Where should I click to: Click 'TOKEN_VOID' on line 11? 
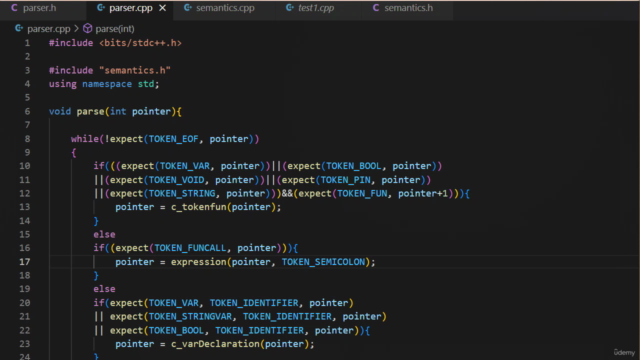176,180
